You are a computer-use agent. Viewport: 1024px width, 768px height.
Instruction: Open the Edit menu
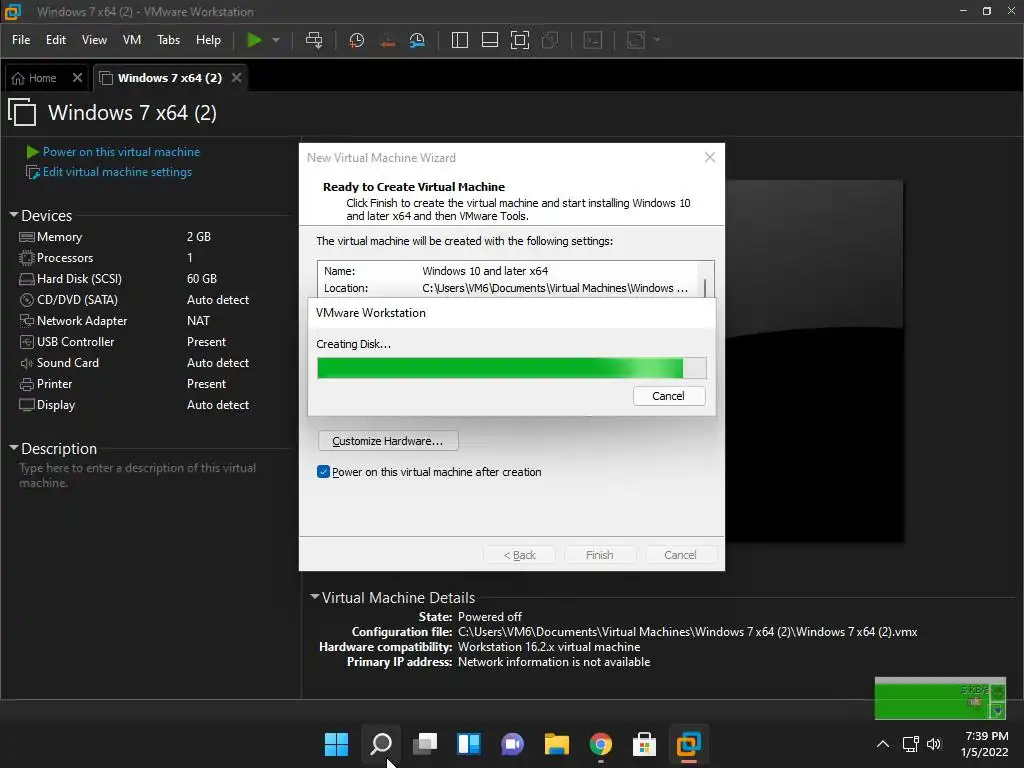click(56, 40)
